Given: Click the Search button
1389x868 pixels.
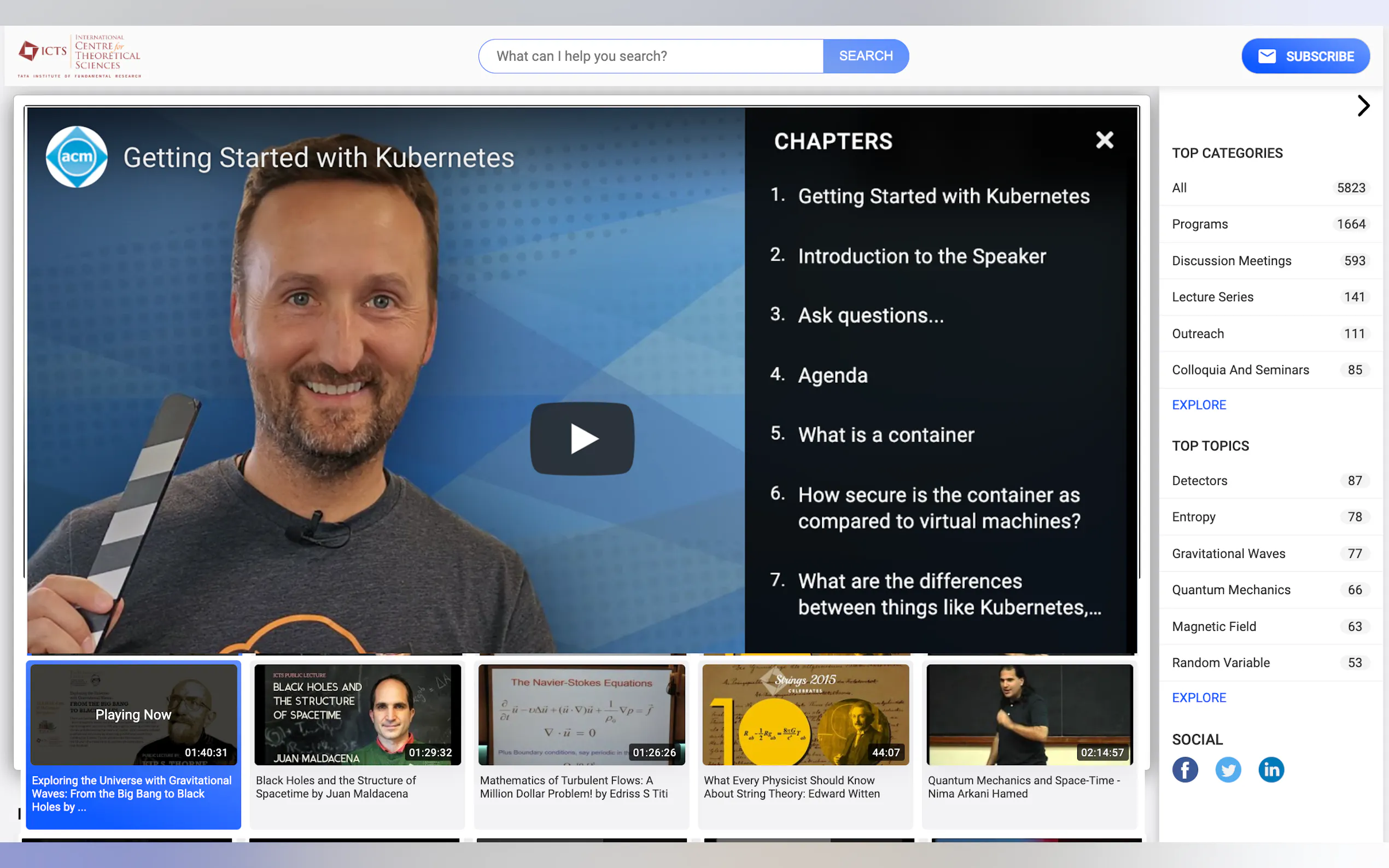Looking at the screenshot, I should [x=865, y=56].
